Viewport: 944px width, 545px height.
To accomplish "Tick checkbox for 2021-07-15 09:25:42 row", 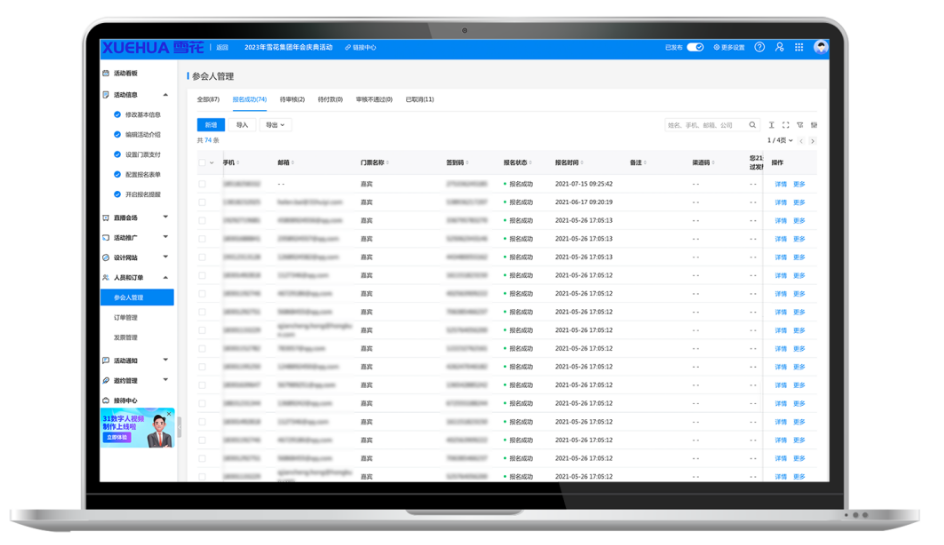I will (x=202, y=184).
